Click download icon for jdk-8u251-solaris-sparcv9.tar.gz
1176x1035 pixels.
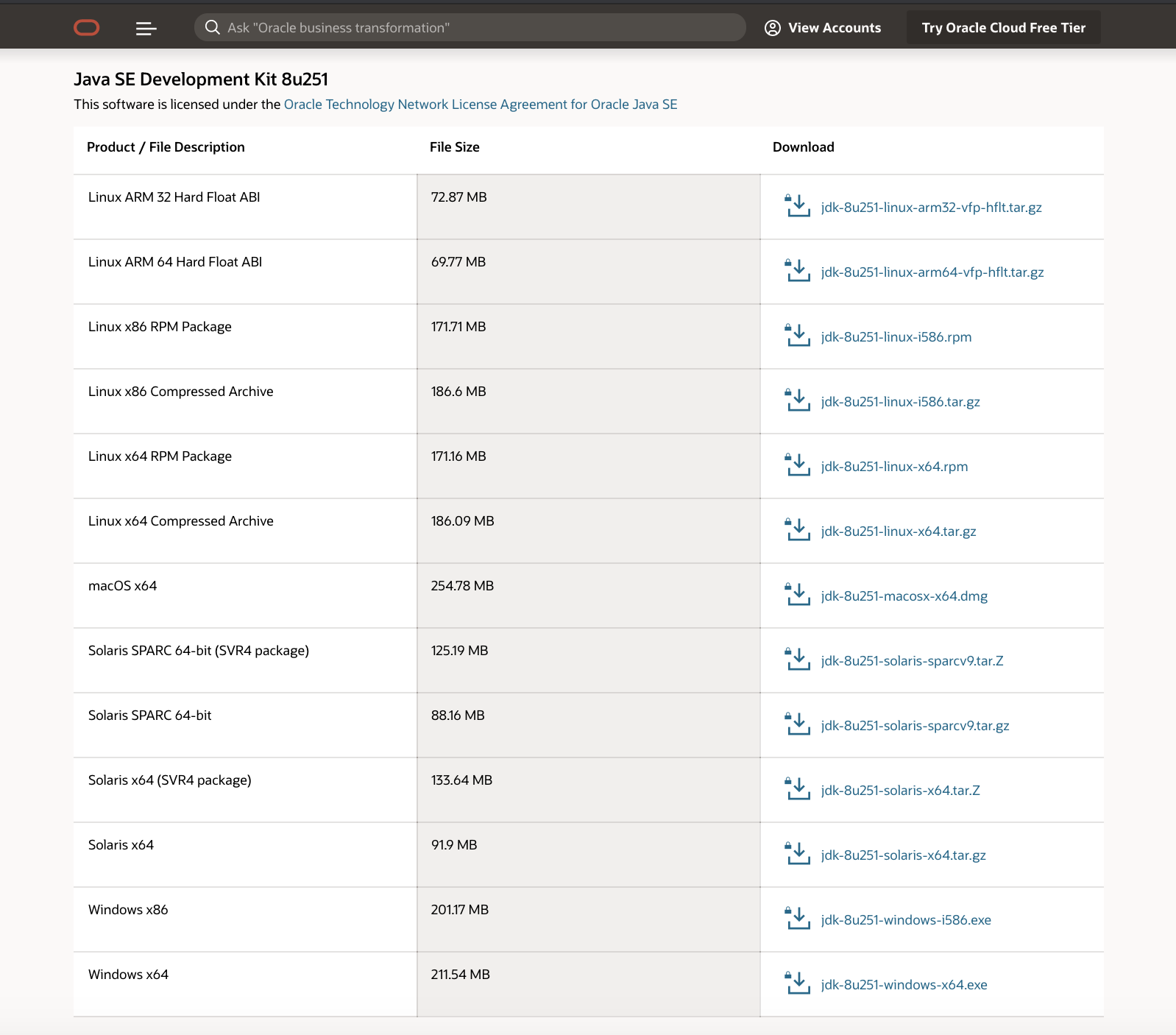coord(798,724)
